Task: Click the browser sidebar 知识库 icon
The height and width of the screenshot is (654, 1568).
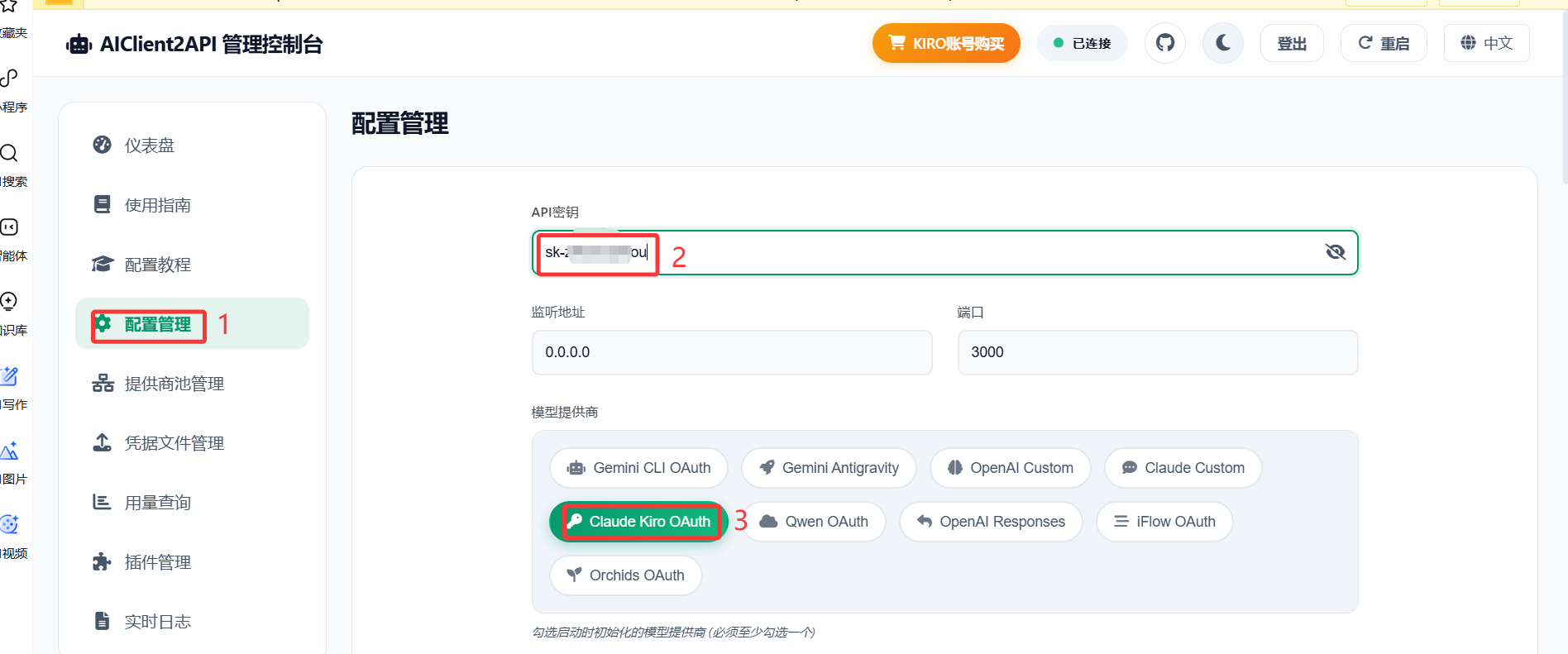Action: [x=9, y=302]
